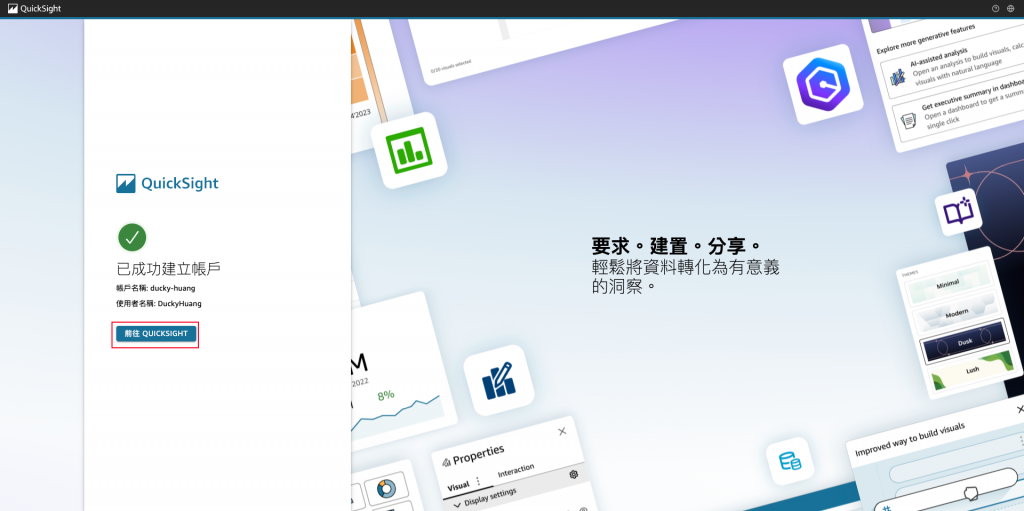
Task: Click the large QuickSight logo on the panel
Action: coord(167,184)
